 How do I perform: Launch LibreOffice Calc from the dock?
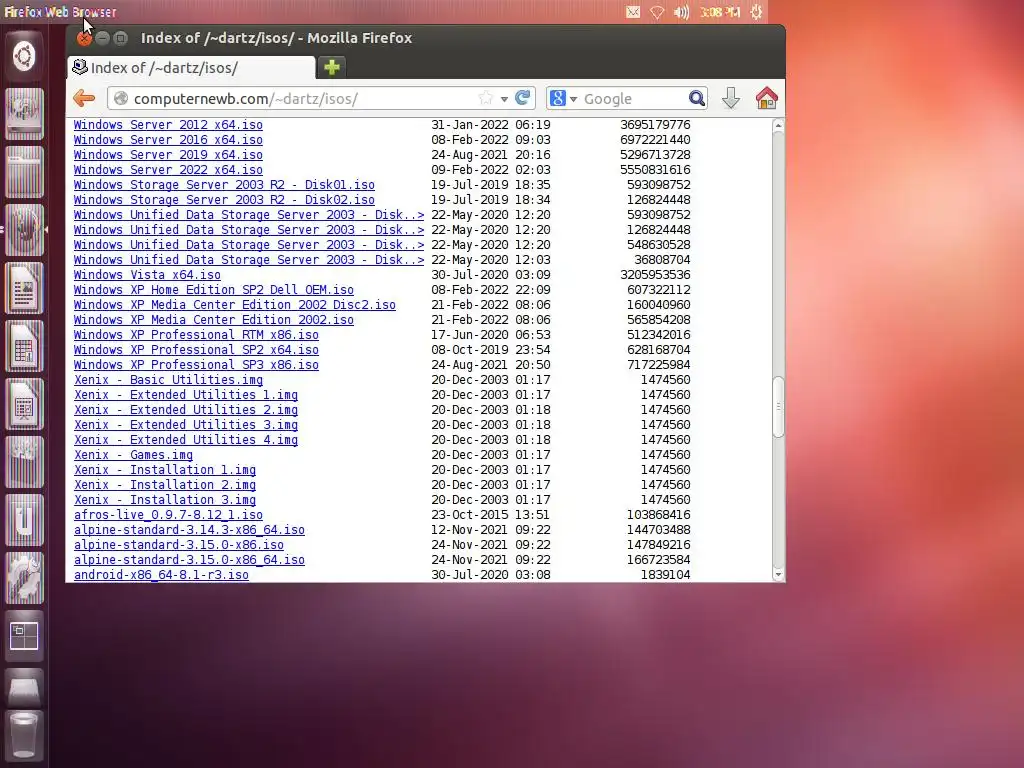click(24, 346)
